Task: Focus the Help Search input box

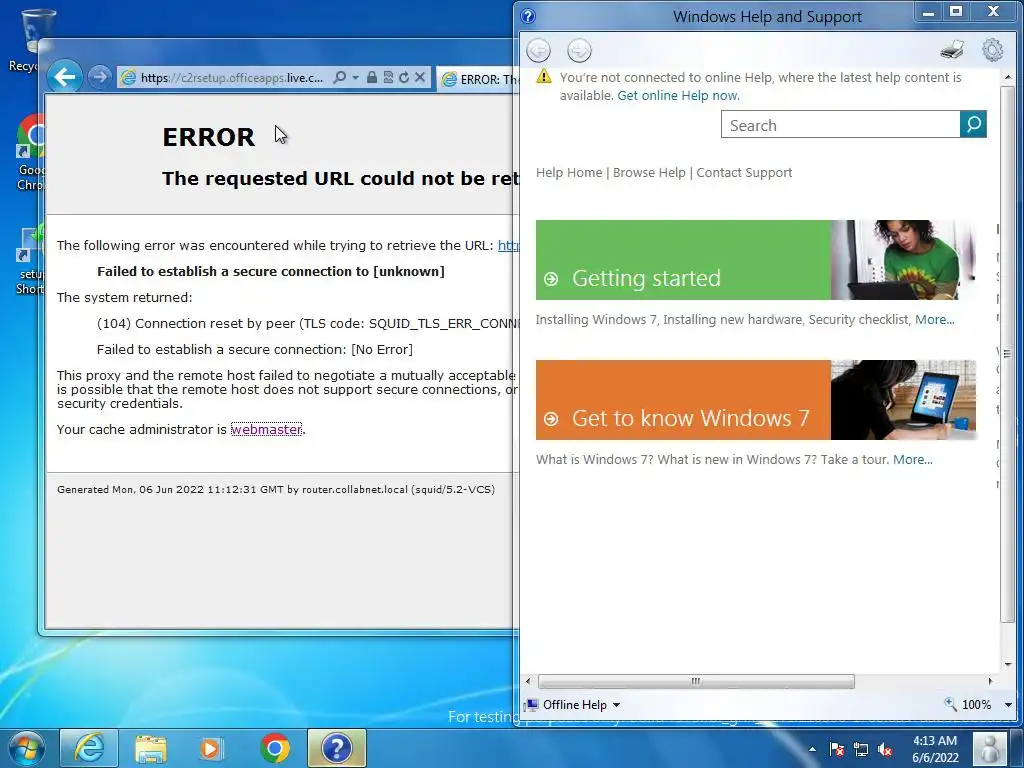Action: point(840,124)
